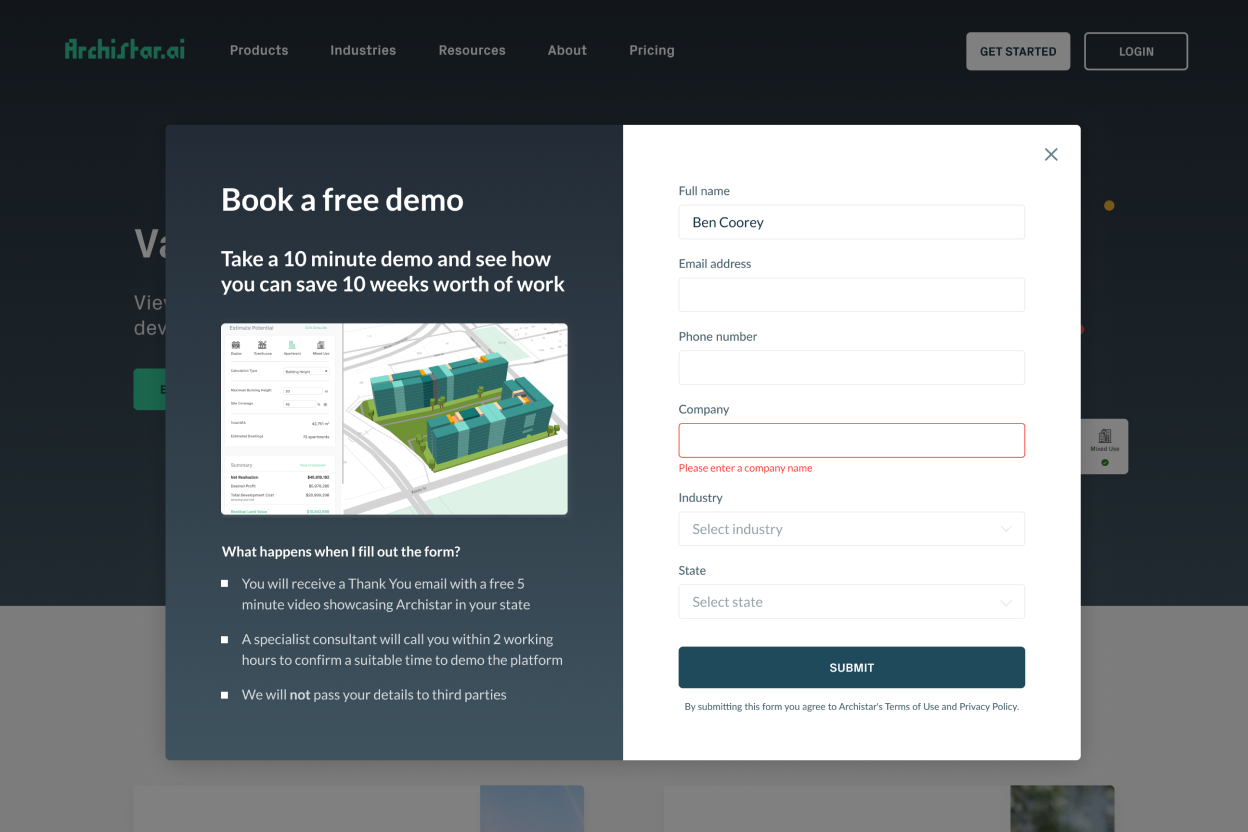Screen dimensions: 1248x832
Task: Click the 3D building preview image
Action: pos(394,419)
